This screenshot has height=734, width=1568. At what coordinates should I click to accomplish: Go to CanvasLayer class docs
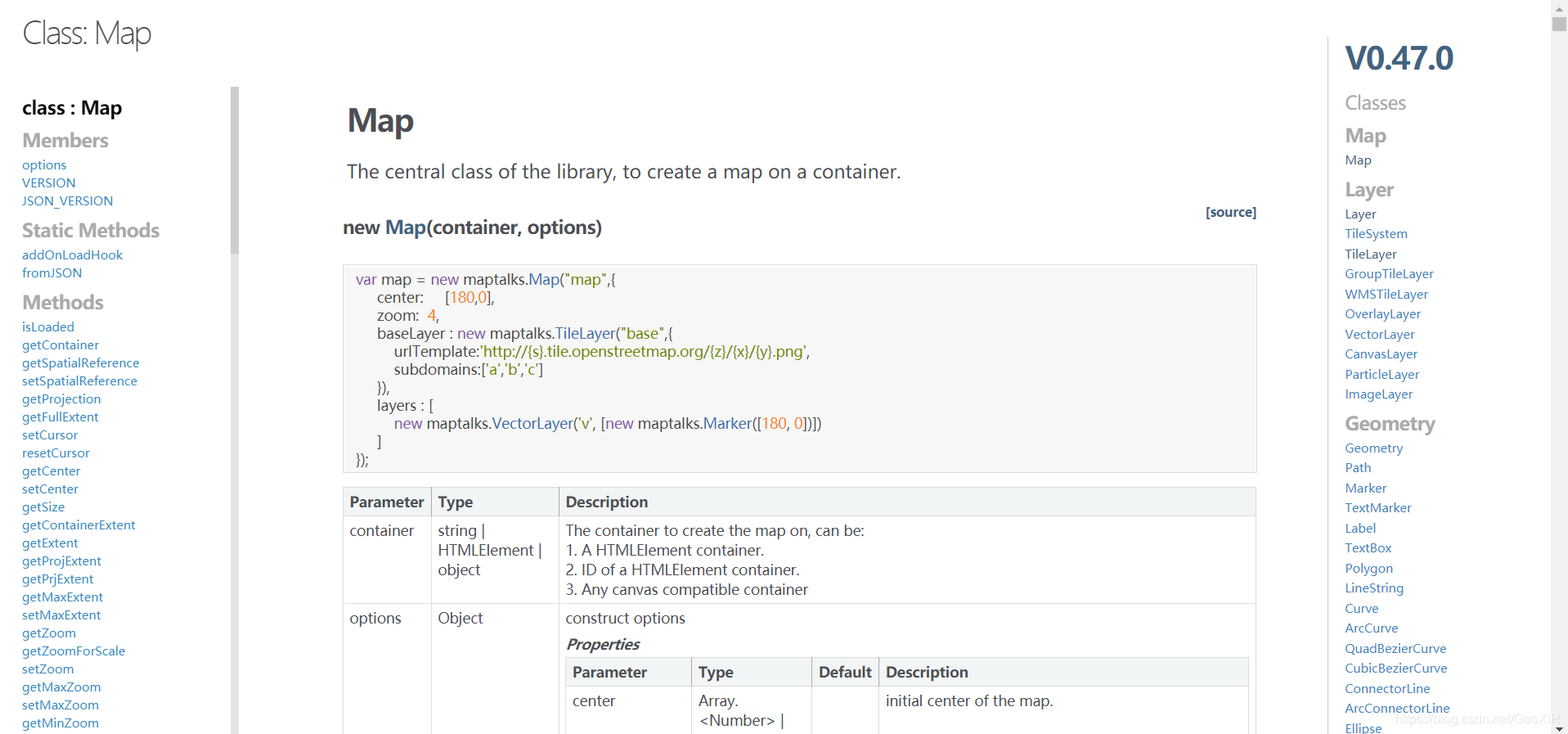(1381, 354)
